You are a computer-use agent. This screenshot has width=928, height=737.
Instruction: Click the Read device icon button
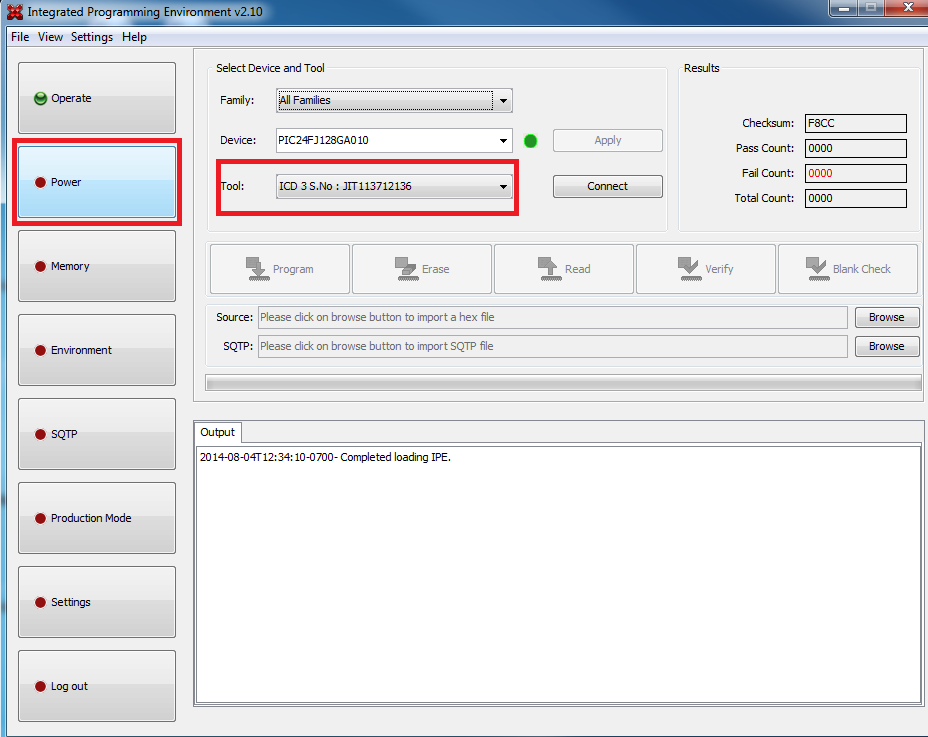pos(563,269)
